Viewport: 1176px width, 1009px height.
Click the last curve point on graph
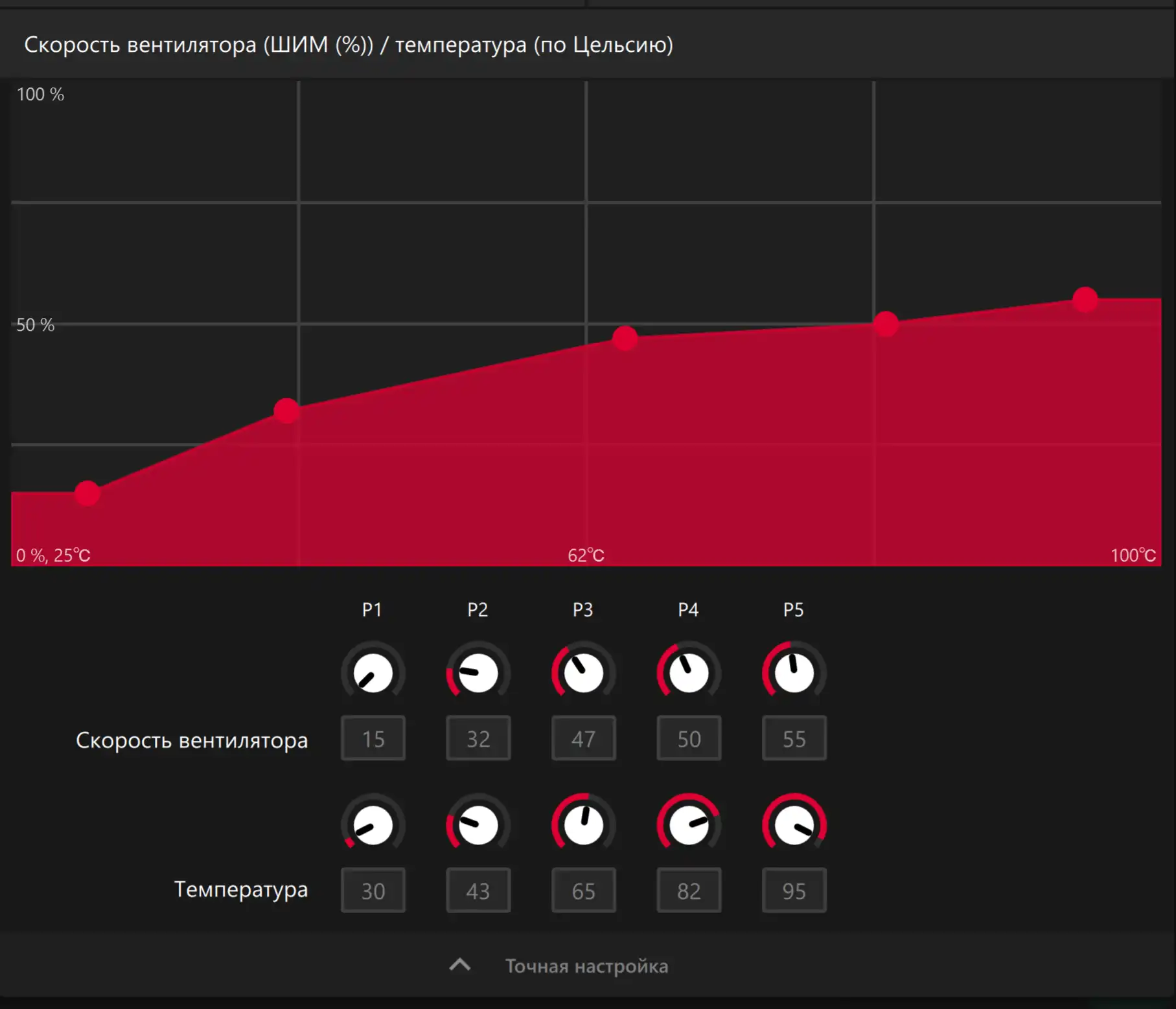(x=1085, y=300)
